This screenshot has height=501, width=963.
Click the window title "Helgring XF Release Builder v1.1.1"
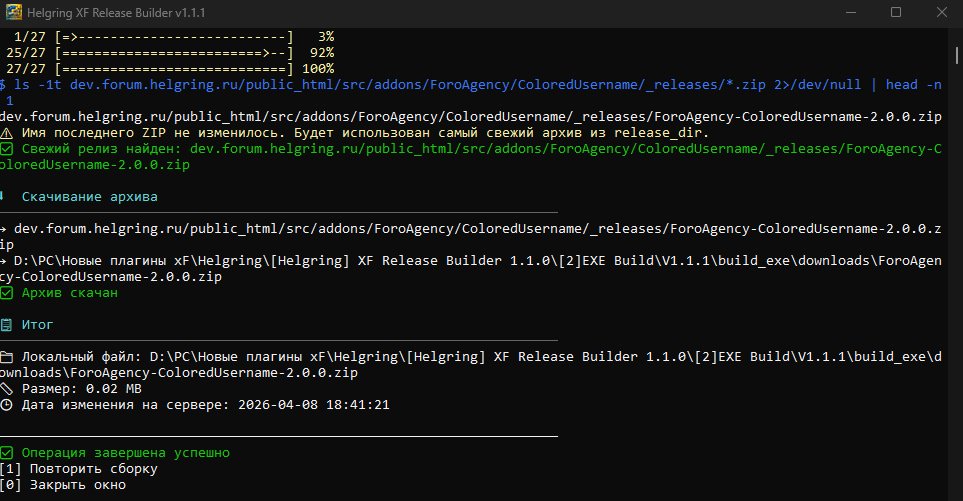(116, 12)
